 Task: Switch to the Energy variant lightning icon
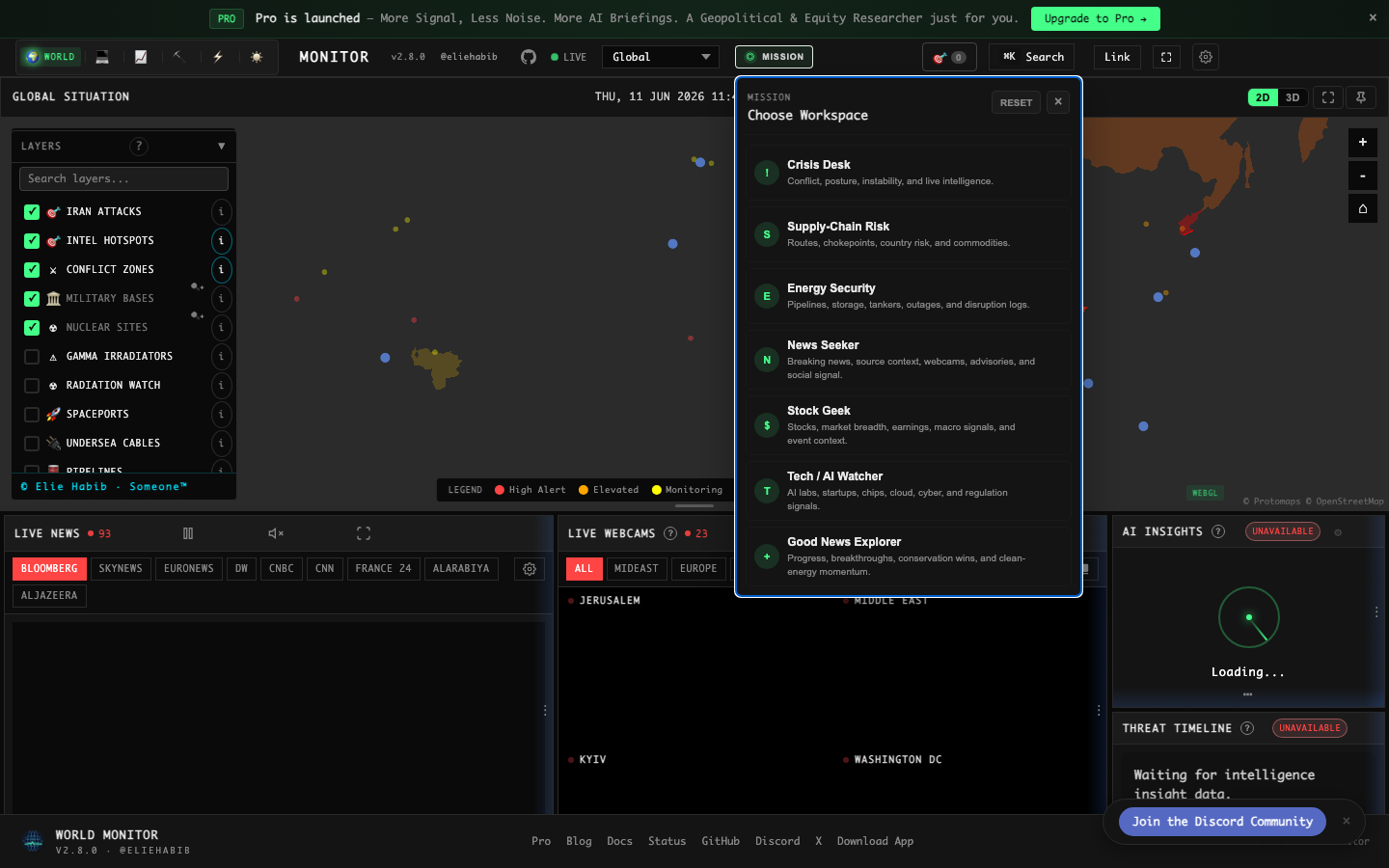(218, 57)
